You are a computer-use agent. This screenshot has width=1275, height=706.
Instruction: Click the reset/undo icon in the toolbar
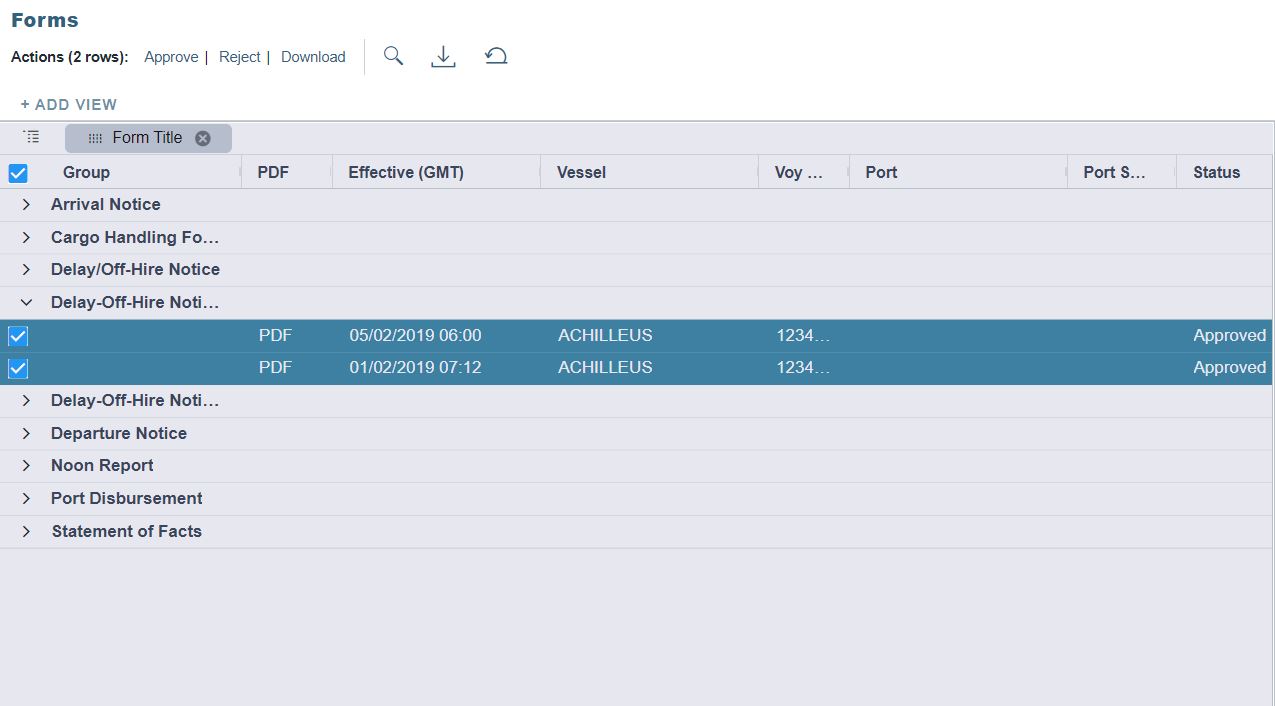coord(495,56)
